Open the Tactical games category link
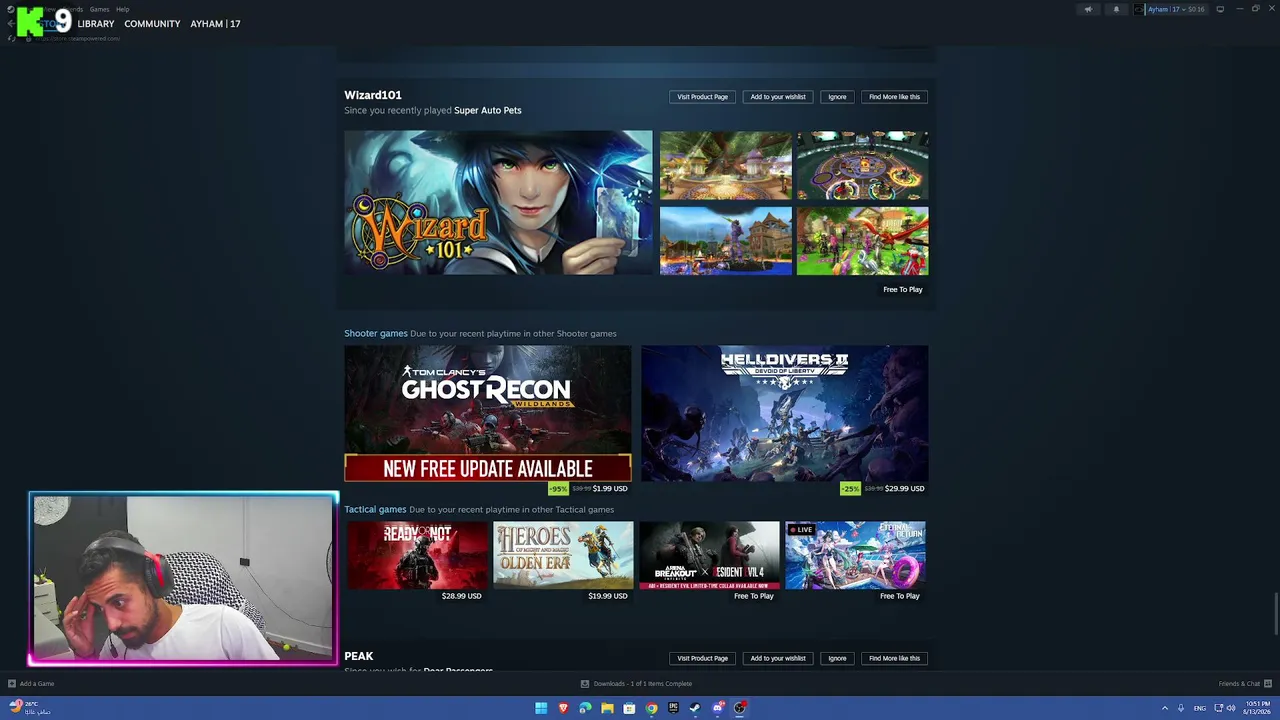 pyautogui.click(x=375, y=509)
